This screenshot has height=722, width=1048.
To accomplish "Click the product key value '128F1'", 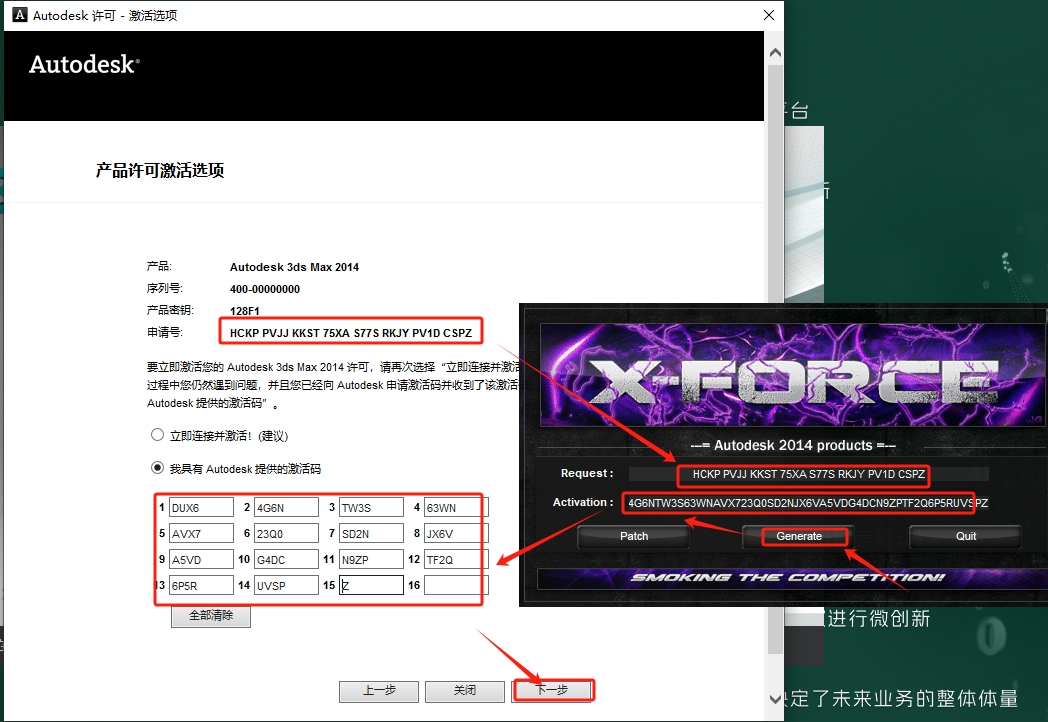I will click(244, 311).
